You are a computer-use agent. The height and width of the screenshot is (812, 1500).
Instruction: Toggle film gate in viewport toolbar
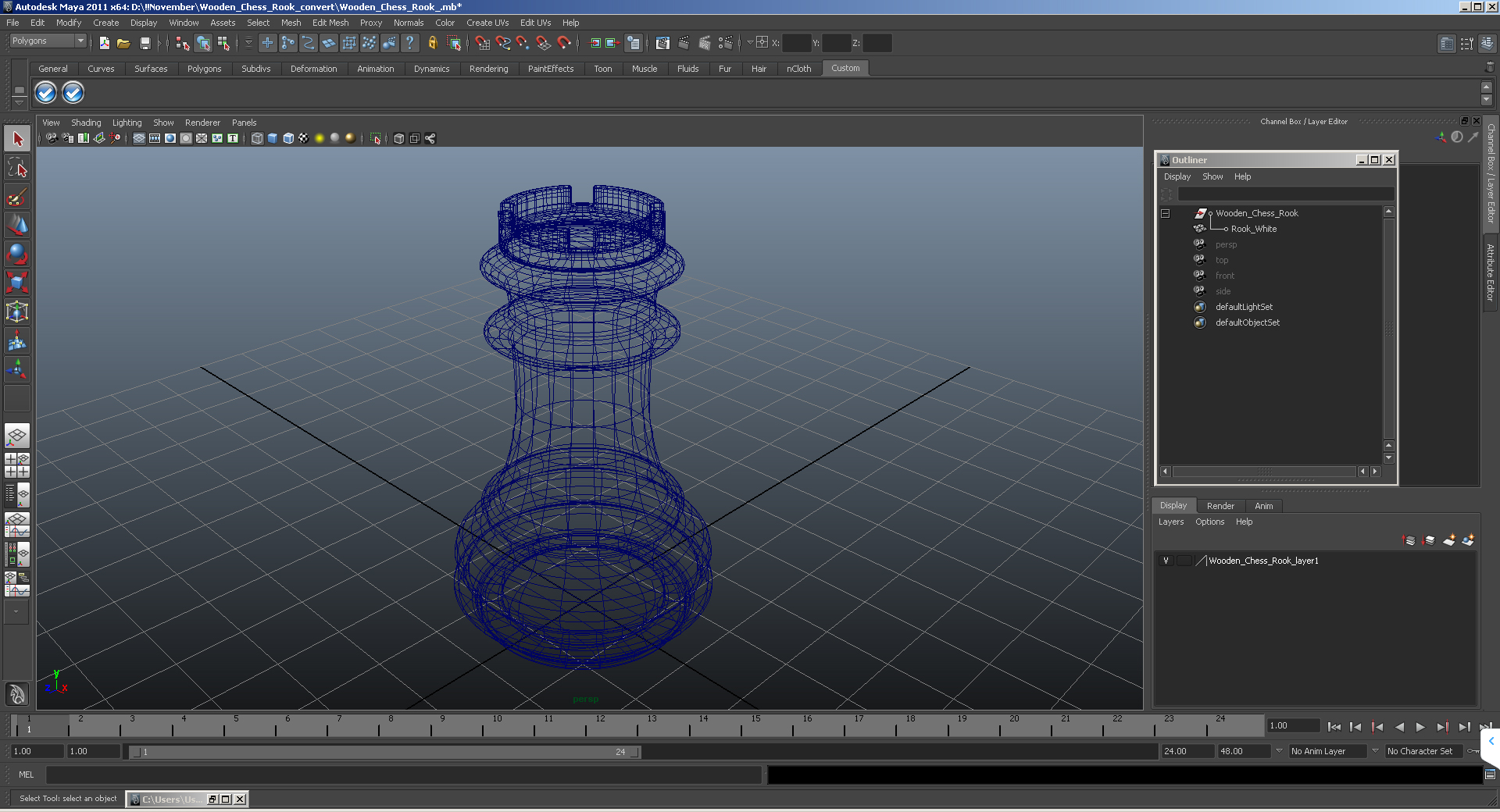click(x=155, y=138)
